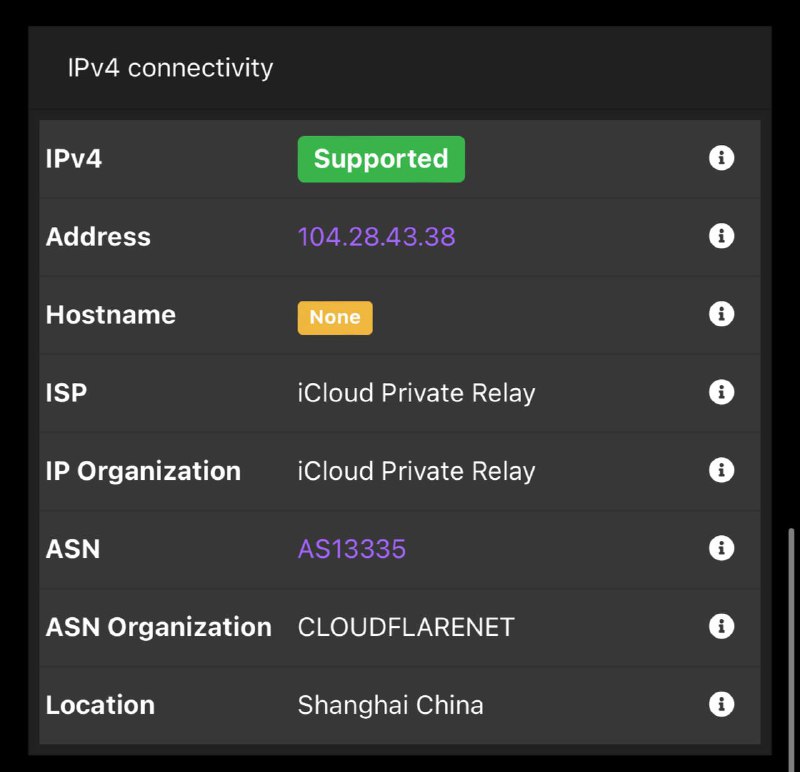Click the CLOUDFLARENET organization value
The height and width of the screenshot is (772, 800).
click(406, 627)
